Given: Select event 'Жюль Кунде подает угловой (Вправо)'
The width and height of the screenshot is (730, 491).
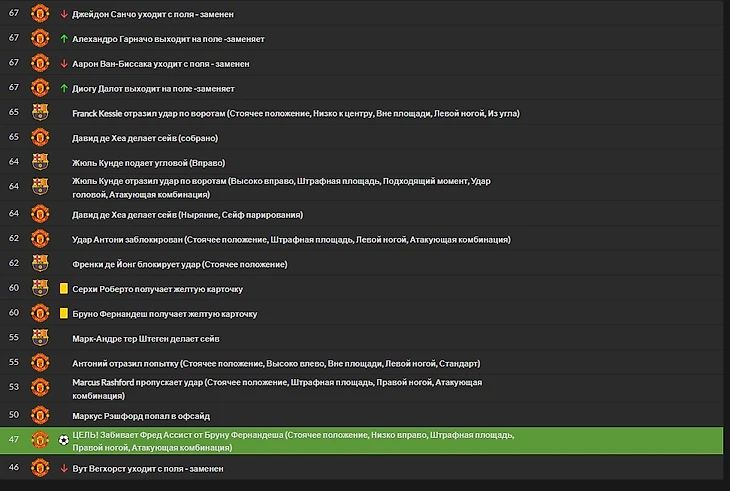Looking at the screenshot, I should pos(149,163).
